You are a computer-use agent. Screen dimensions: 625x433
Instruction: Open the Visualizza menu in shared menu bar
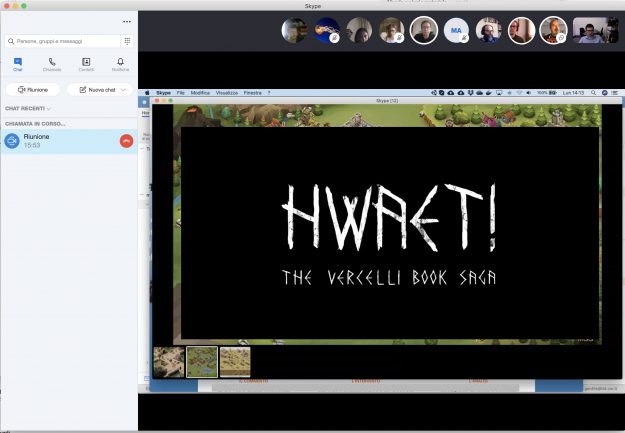coord(227,93)
